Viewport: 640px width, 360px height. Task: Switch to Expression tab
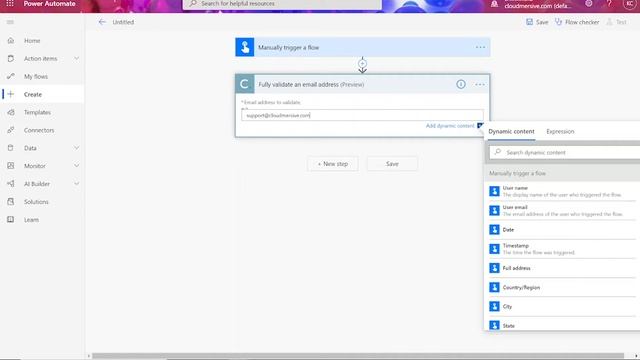560,132
